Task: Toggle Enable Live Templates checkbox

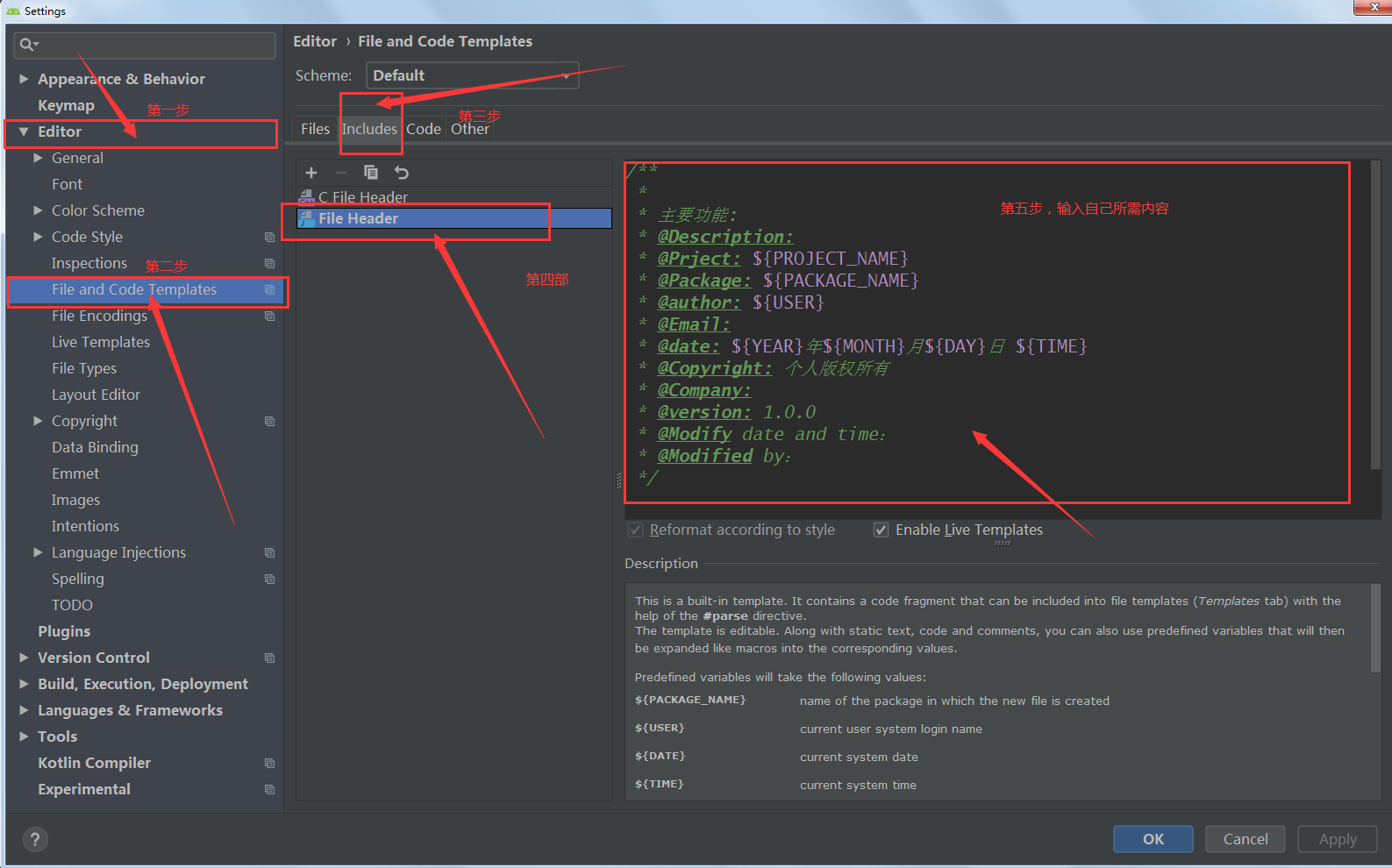Action: (882, 530)
